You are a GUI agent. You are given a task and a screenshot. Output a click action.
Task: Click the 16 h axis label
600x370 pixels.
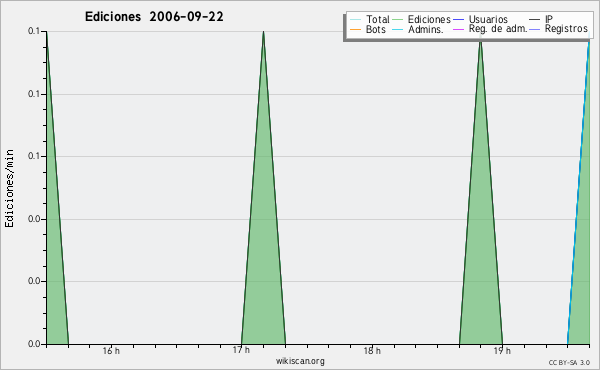click(111, 351)
